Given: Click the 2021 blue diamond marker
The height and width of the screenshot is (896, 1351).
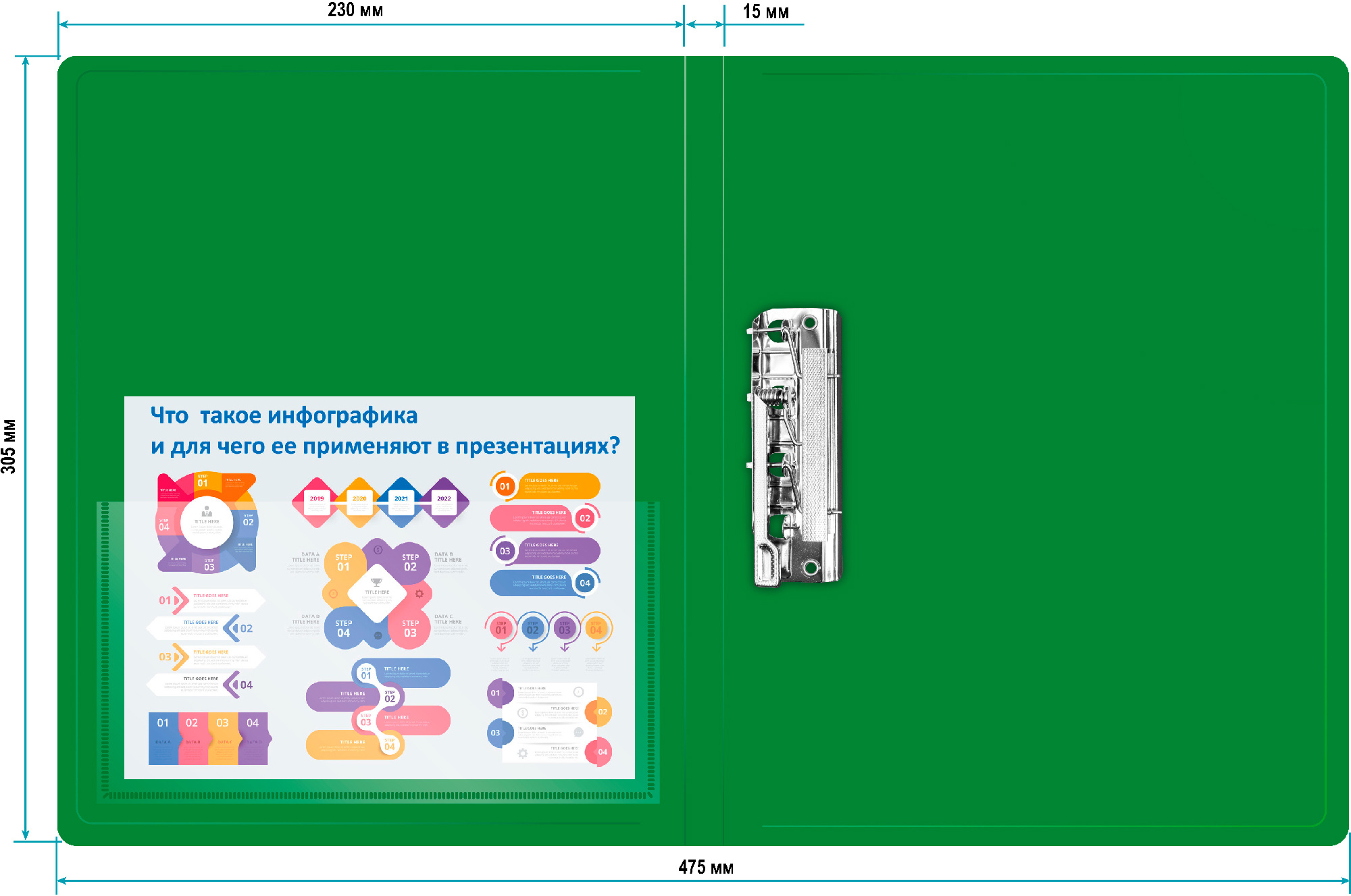Looking at the screenshot, I should tap(401, 502).
